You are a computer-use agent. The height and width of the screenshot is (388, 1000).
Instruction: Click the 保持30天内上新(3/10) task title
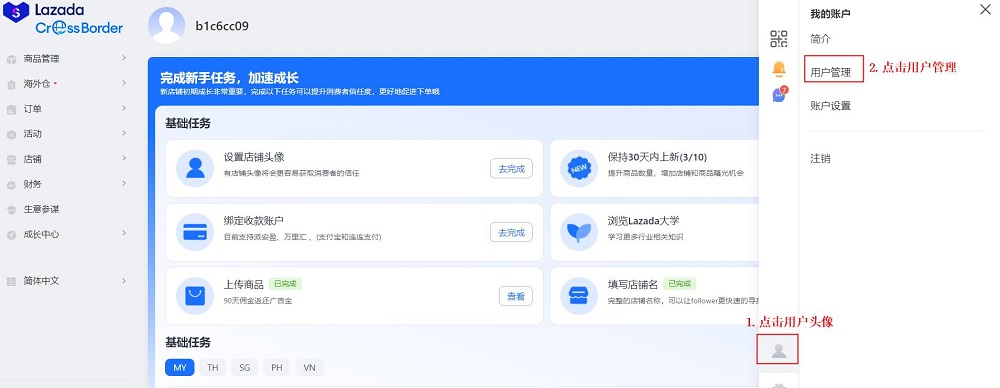click(x=658, y=157)
